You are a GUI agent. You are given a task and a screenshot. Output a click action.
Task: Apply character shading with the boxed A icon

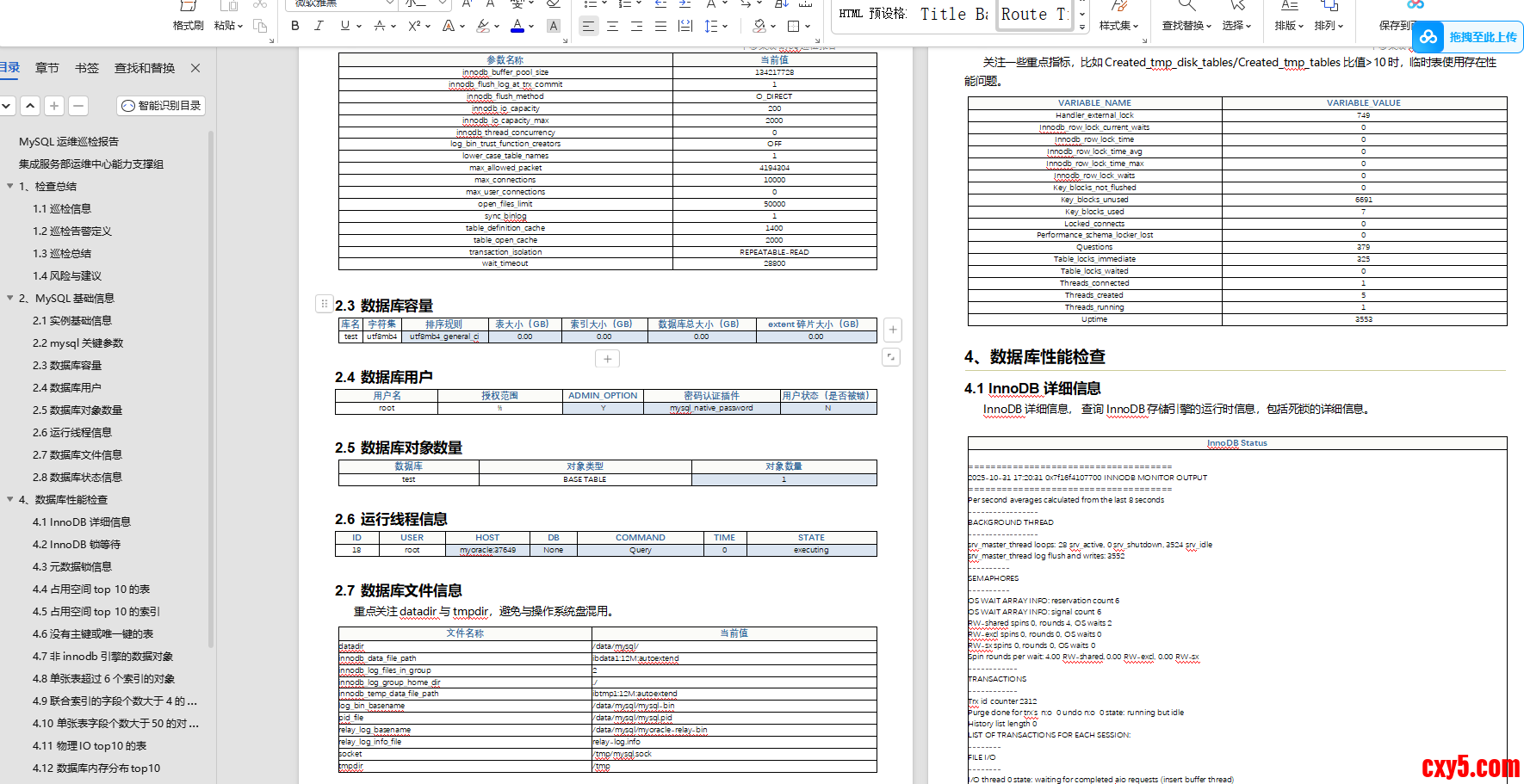point(554,26)
